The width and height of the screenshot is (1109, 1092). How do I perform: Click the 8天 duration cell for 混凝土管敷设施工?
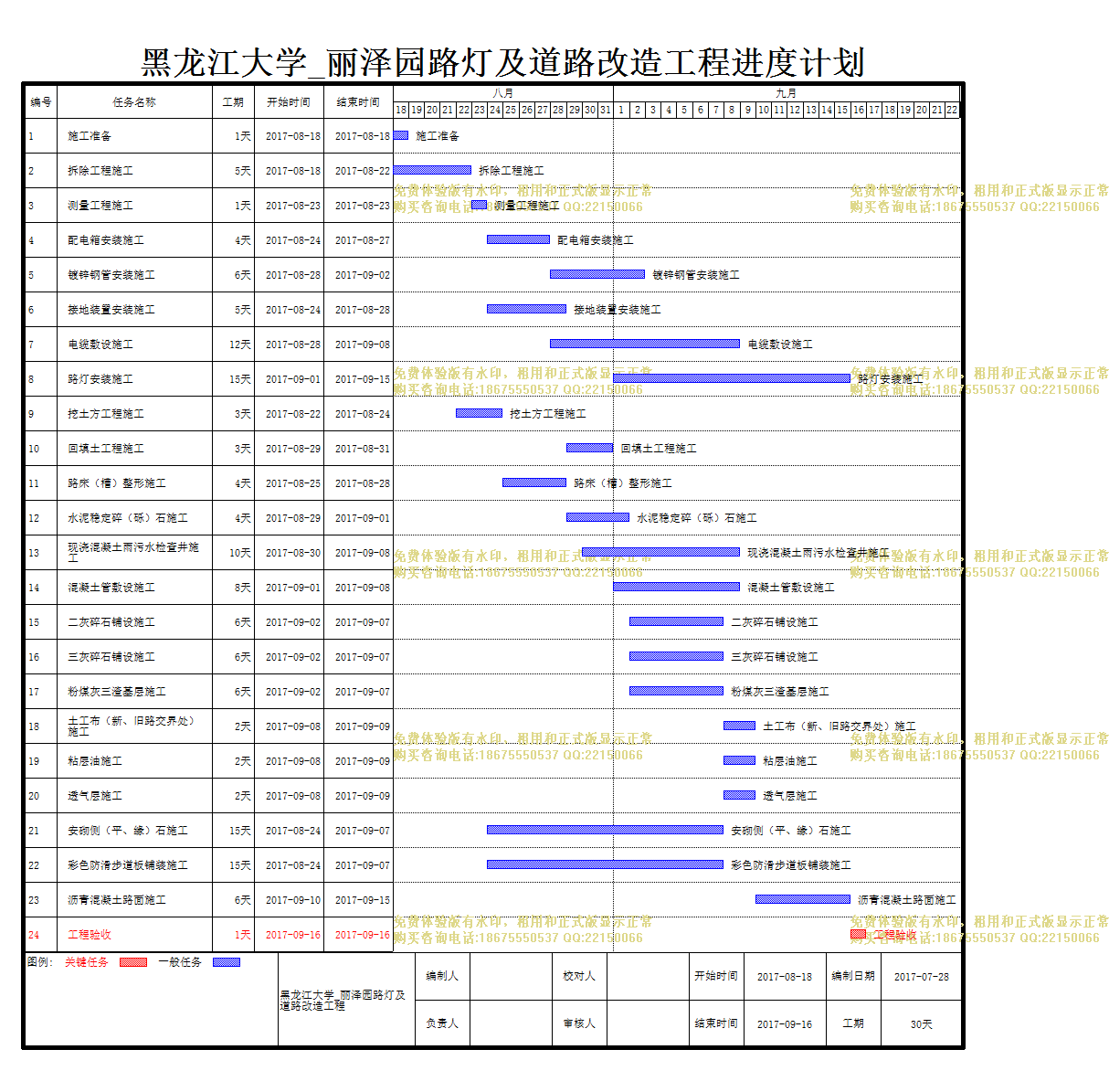[x=234, y=588]
